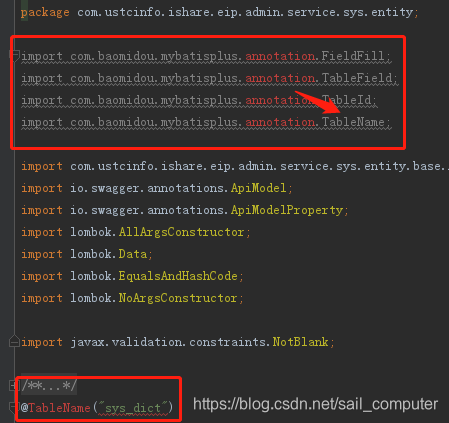Click the package keyword on first line

coord(45,12)
